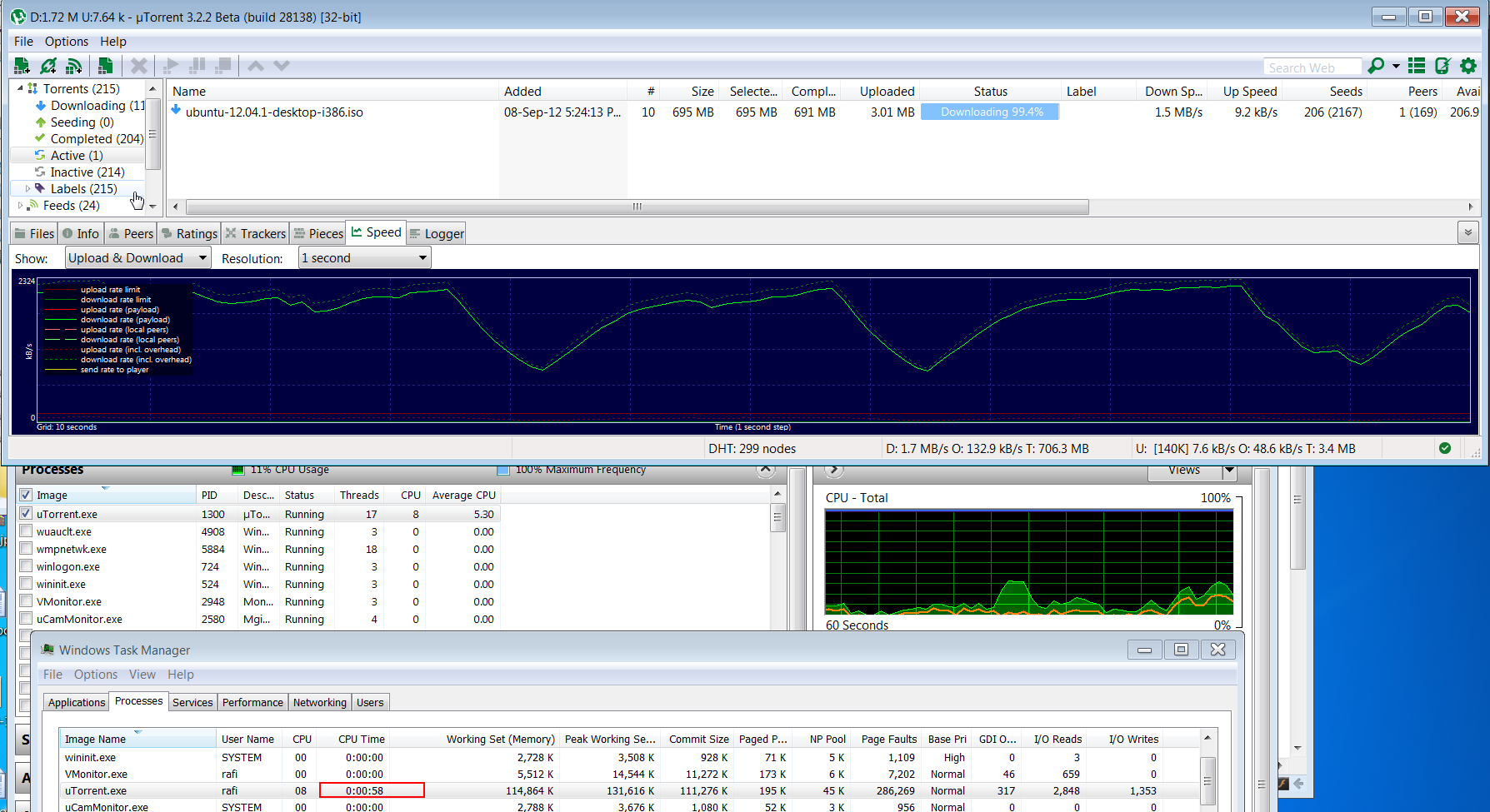Viewport: 1490px width, 812px height.
Task: Click the Add Torrent from URL icon
Action: 48,66
